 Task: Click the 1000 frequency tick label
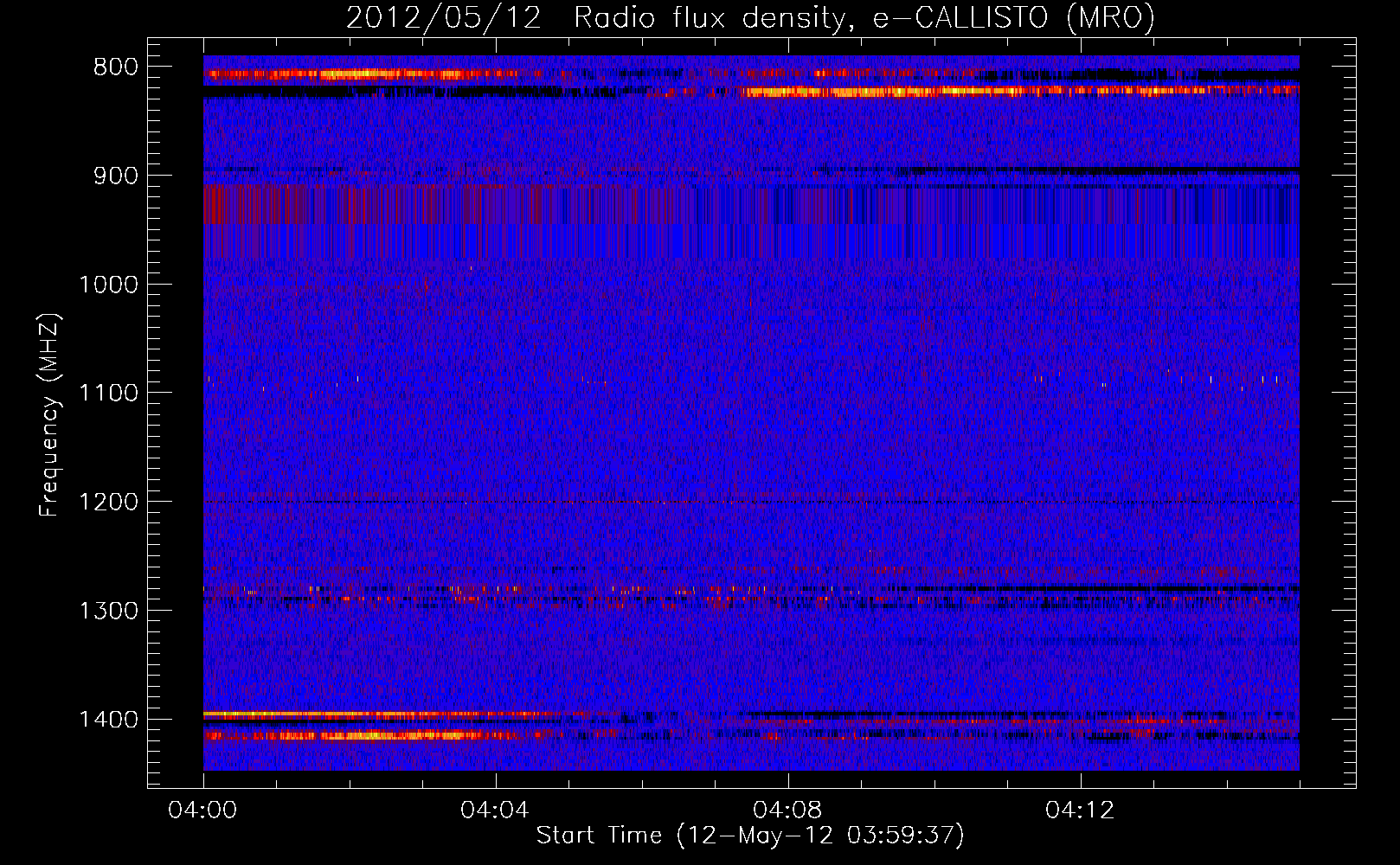coord(108,285)
